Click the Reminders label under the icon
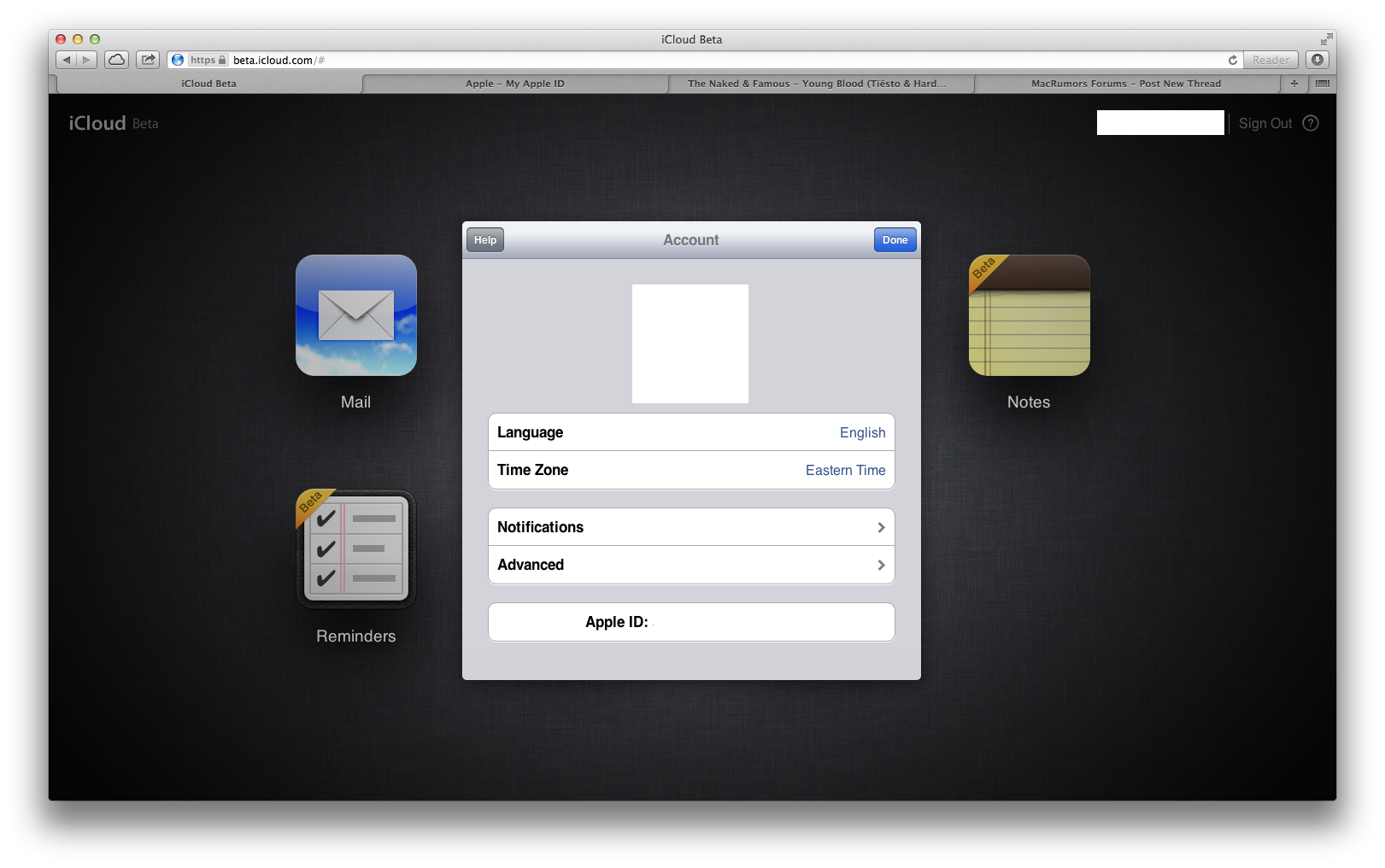The image size is (1385, 868). (x=356, y=636)
